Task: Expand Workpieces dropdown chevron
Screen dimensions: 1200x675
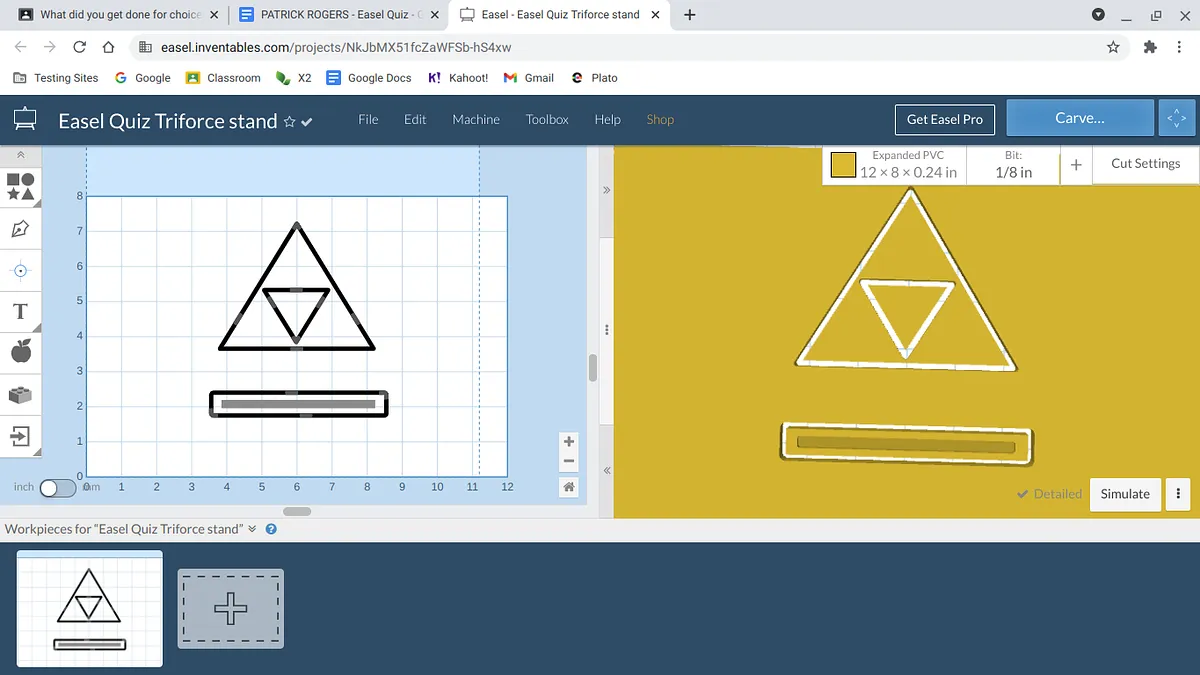Action: (252, 529)
